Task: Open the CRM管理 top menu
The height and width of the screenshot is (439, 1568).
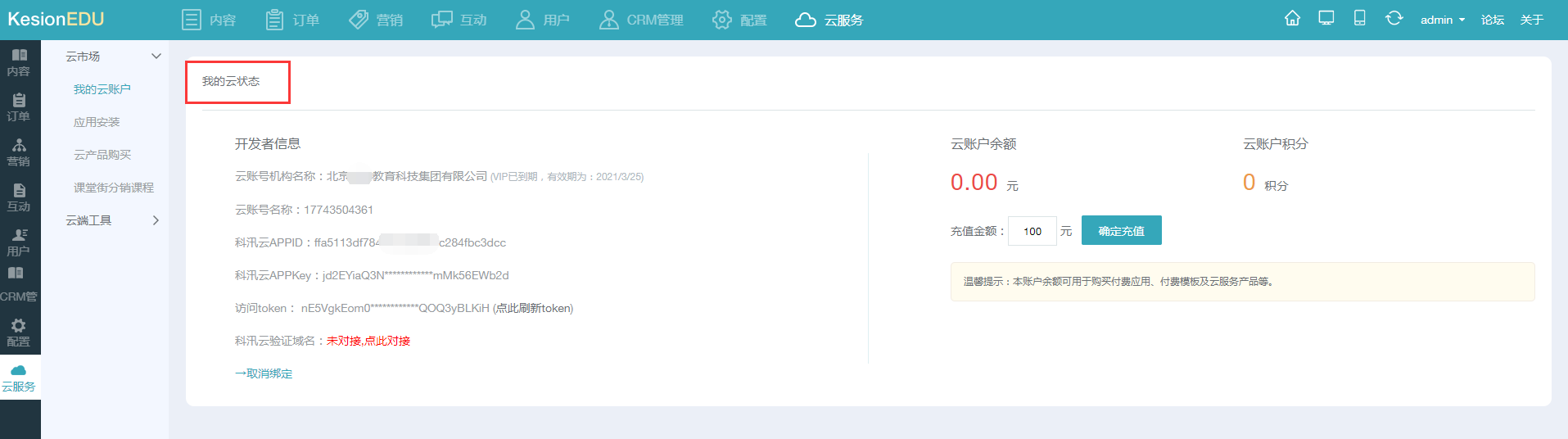Action: [x=641, y=20]
